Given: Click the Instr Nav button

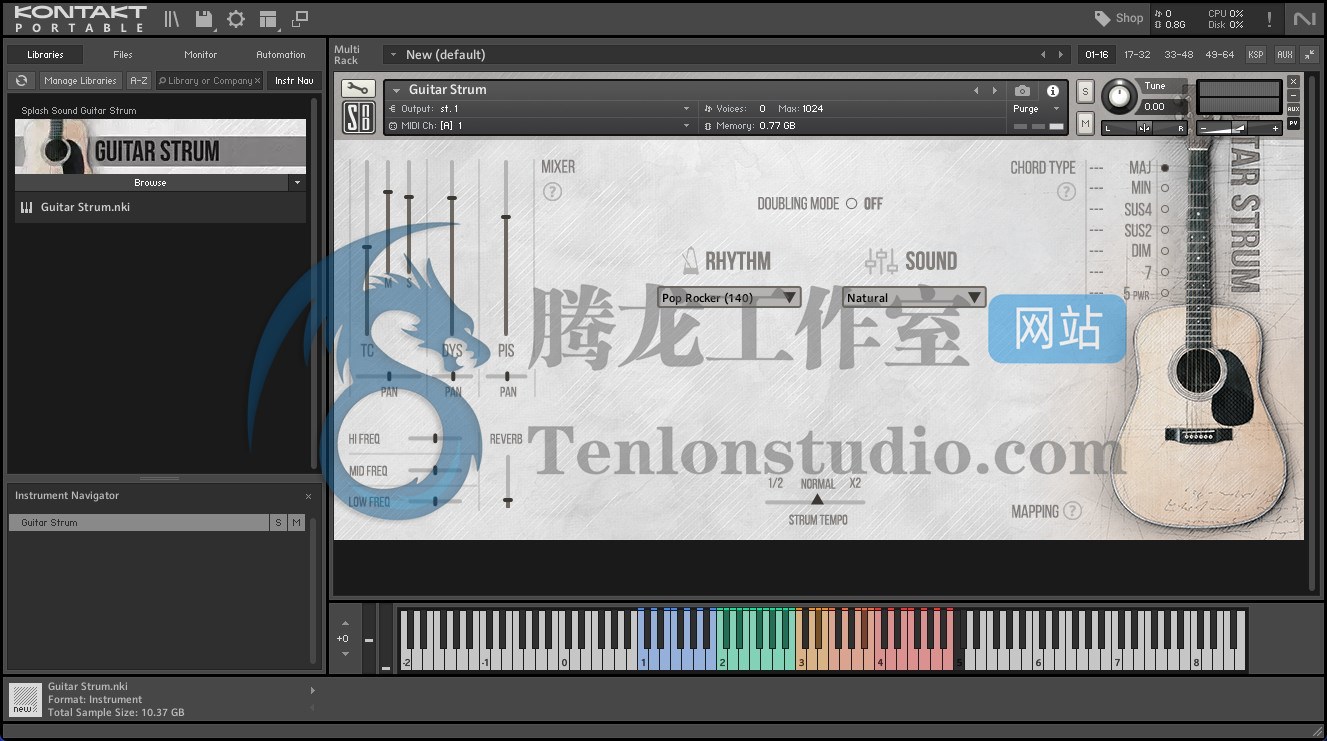Looking at the screenshot, I should (294, 81).
